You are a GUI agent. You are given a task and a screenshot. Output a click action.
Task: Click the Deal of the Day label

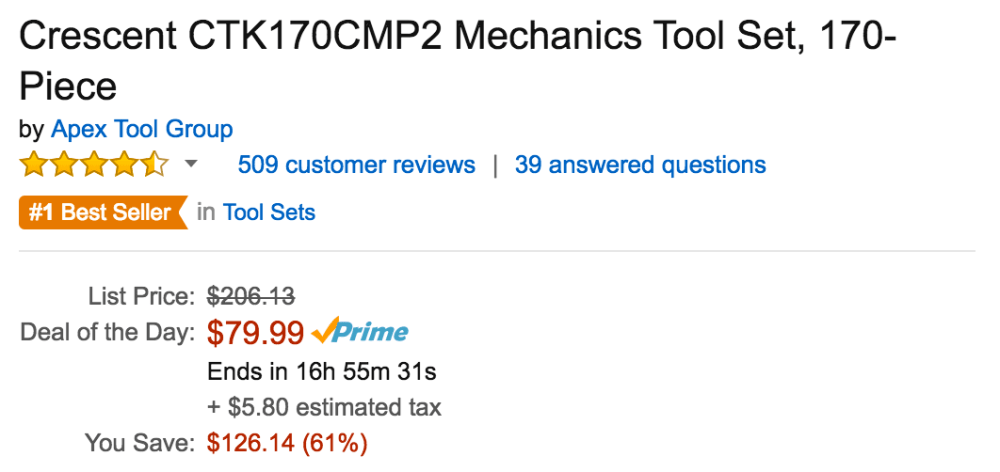tap(108, 333)
